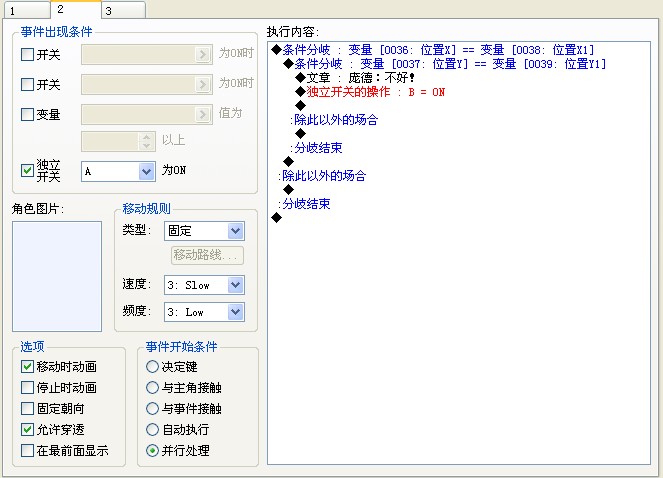Select 自动执行 trigger radio button
Screen dimensions: 663x478
coord(152,430)
